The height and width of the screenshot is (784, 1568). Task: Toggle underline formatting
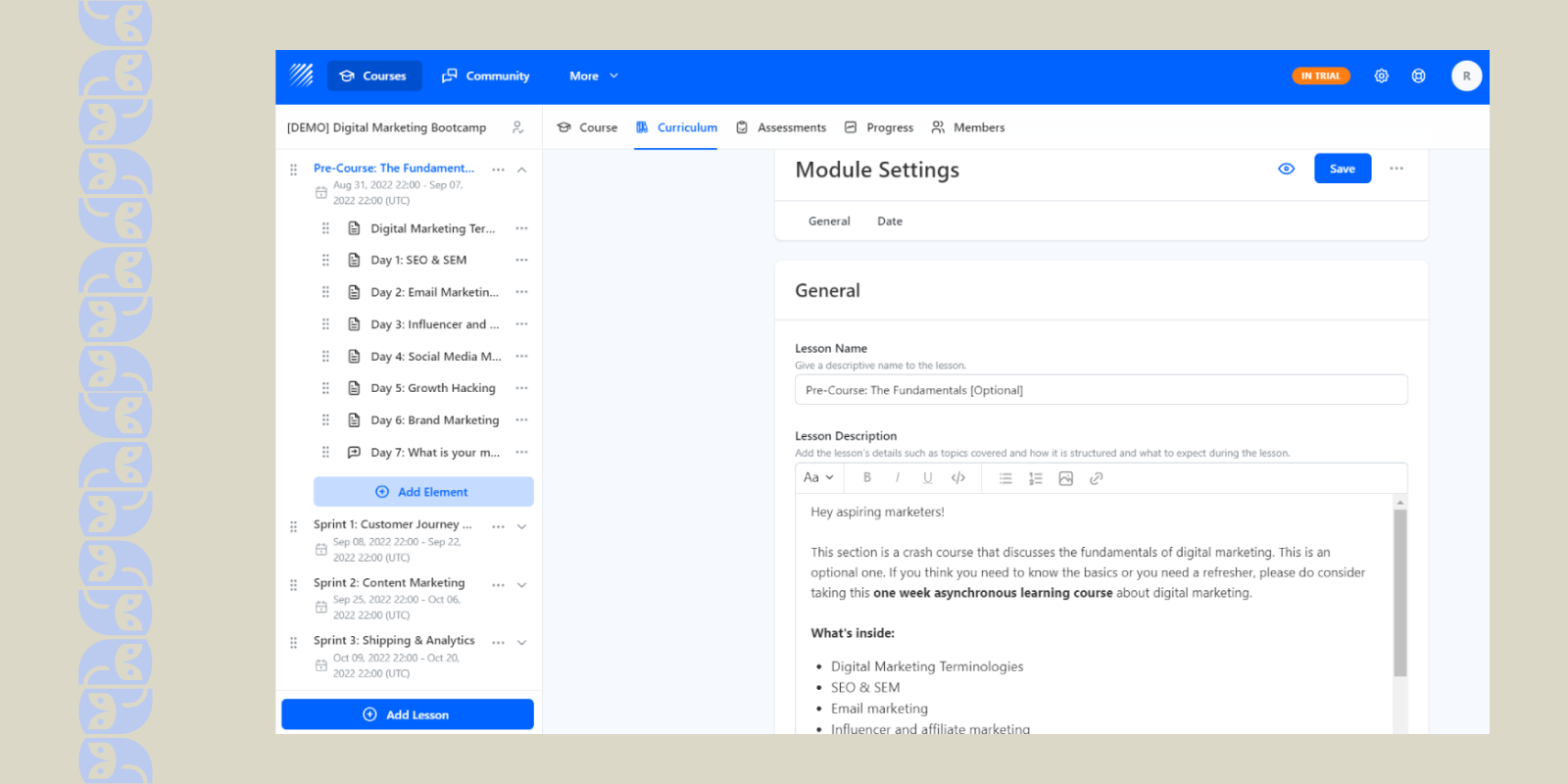coord(927,478)
